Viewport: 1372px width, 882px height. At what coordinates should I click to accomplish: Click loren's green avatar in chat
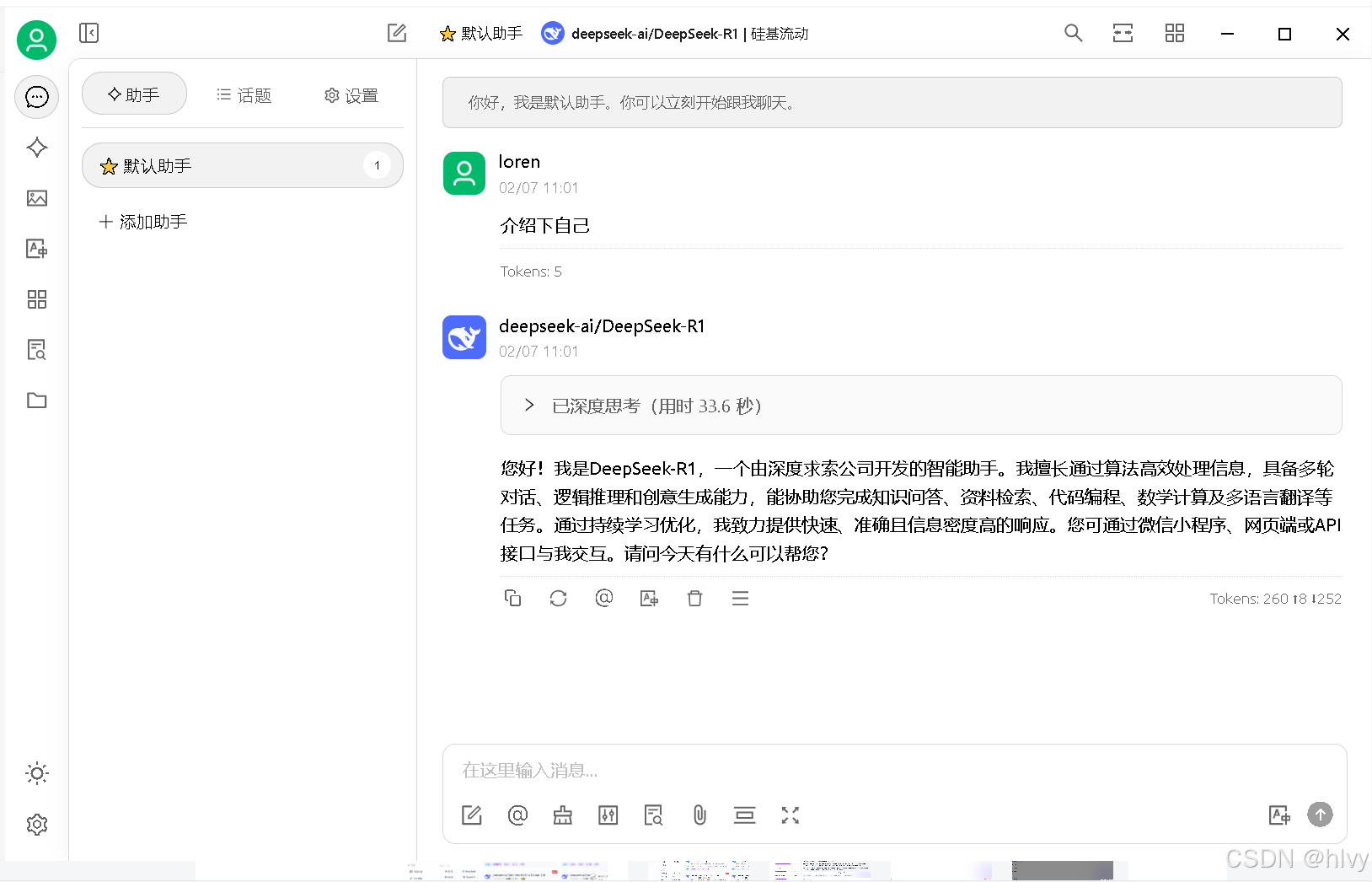tap(464, 173)
